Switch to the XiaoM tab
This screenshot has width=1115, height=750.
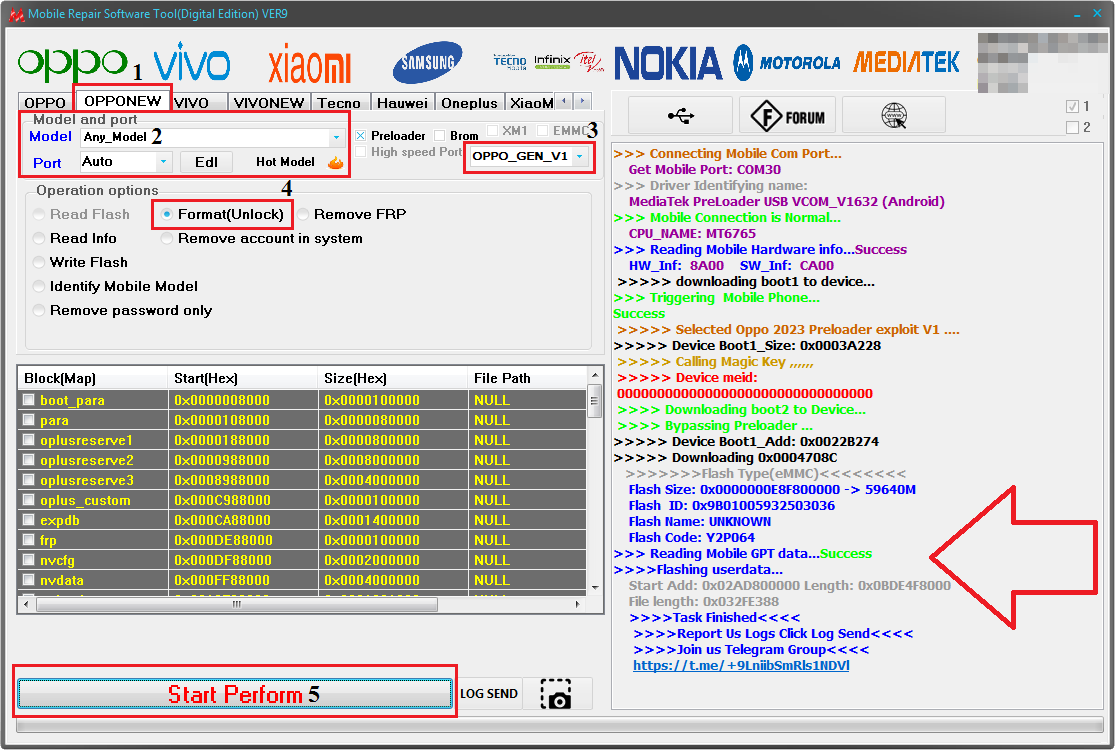[530, 103]
